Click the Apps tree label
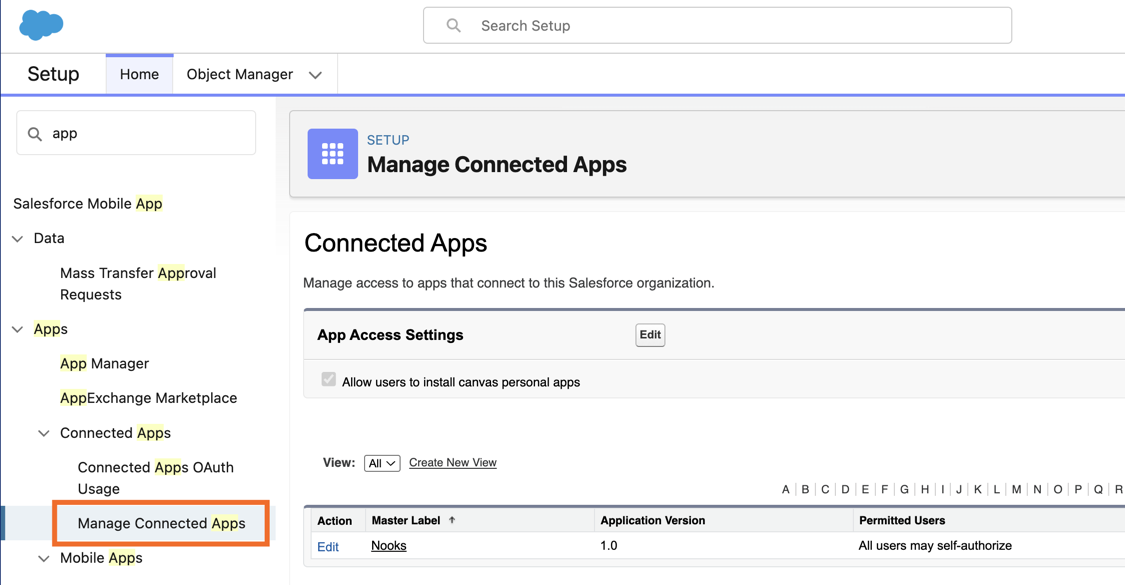The height and width of the screenshot is (585, 1125). (50, 329)
